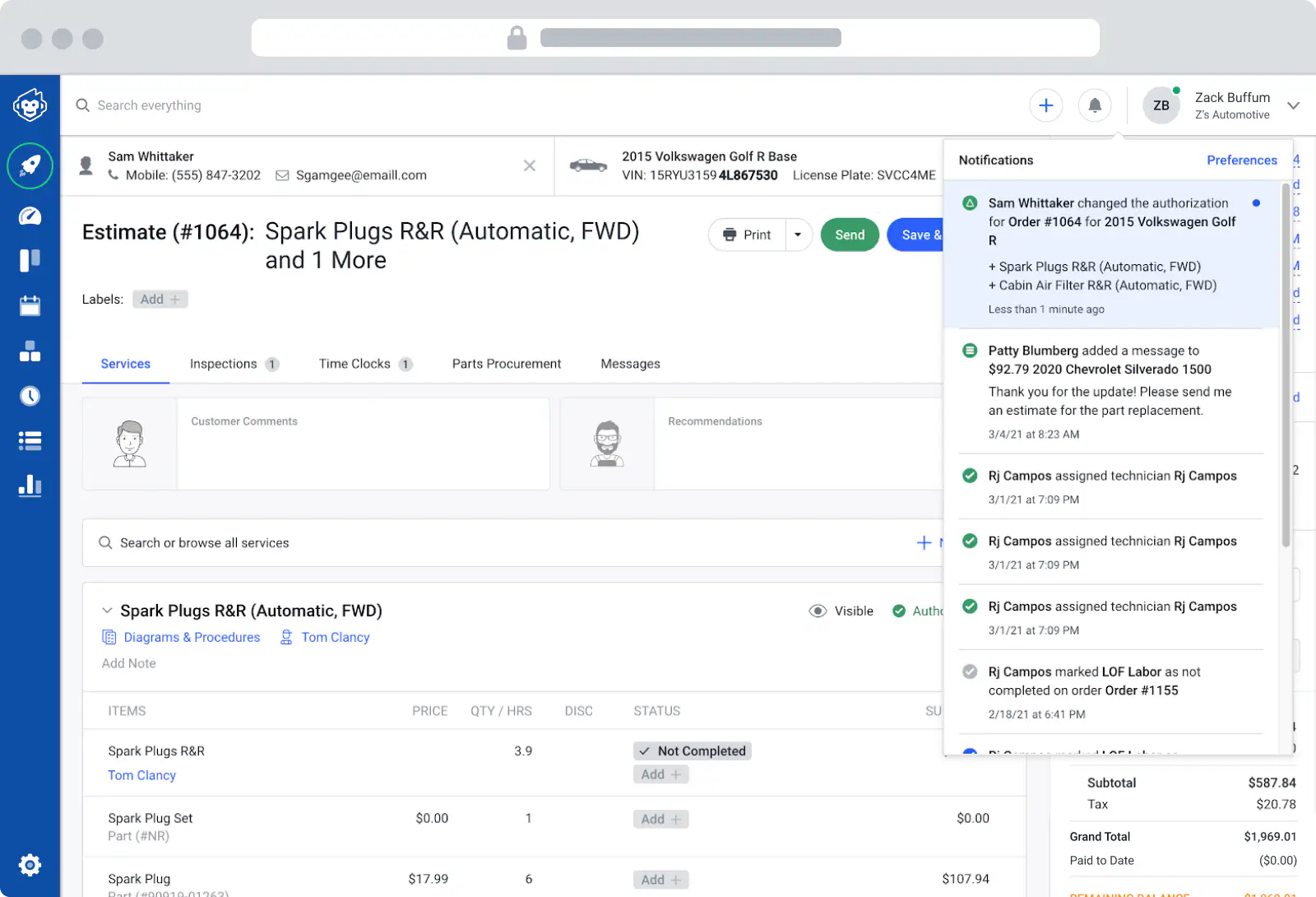Click the clock icon in sidebar
This screenshot has height=897, width=1316.
tap(30, 396)
